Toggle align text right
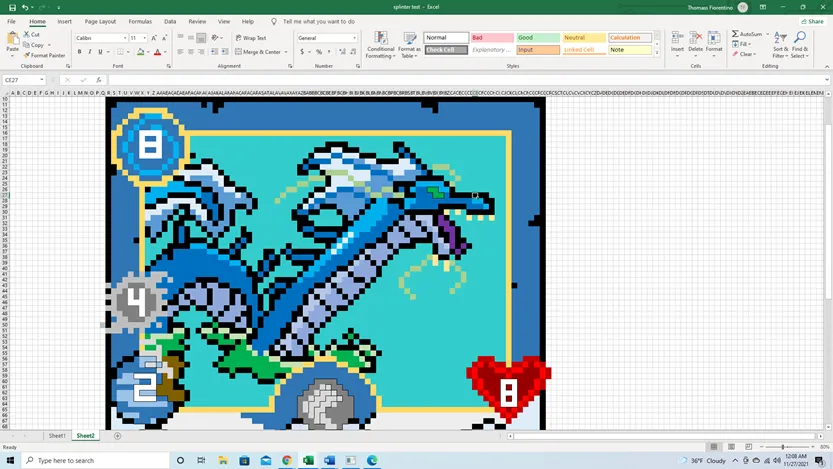 (201, 52)
